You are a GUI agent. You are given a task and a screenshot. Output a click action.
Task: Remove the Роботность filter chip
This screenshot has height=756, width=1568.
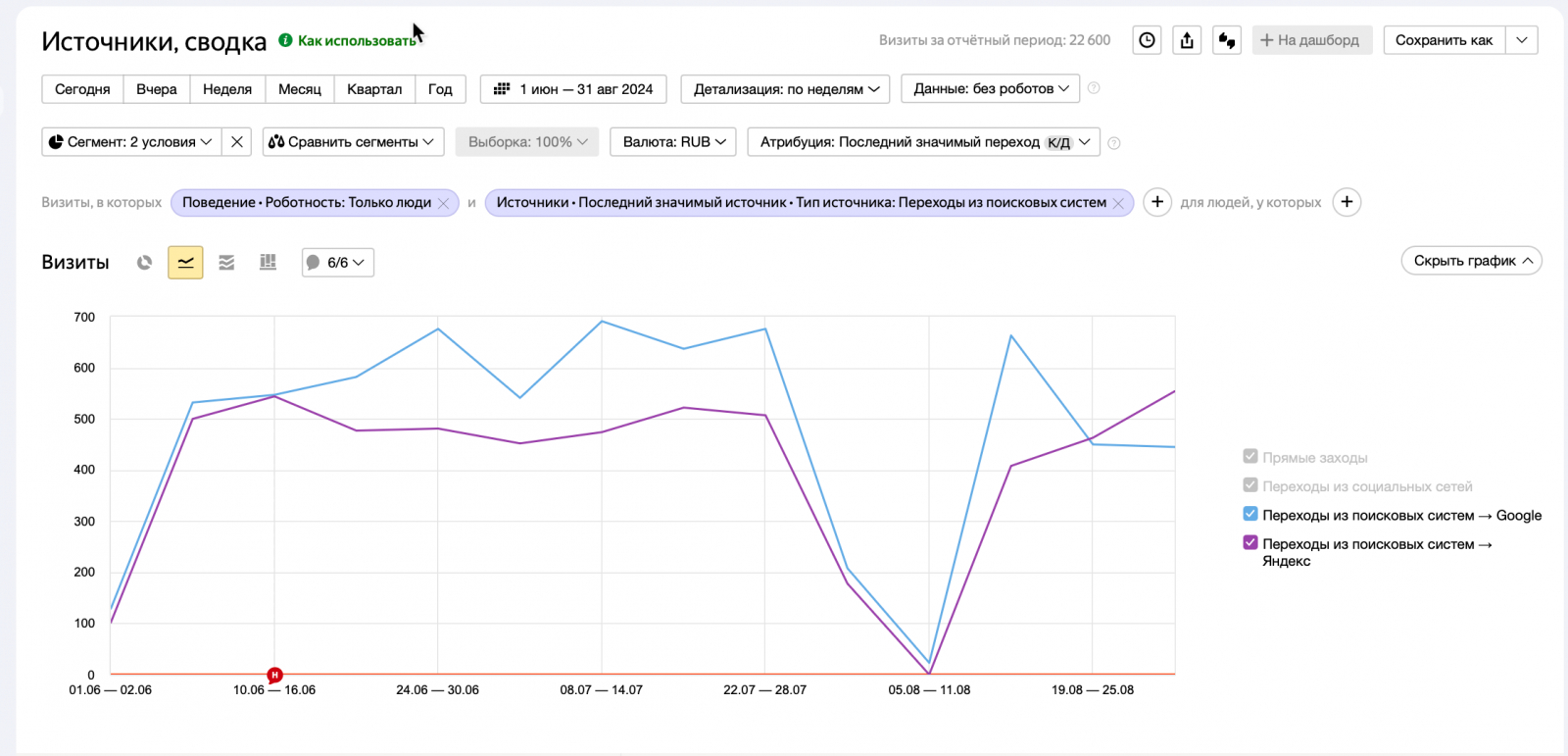[443, 203]
